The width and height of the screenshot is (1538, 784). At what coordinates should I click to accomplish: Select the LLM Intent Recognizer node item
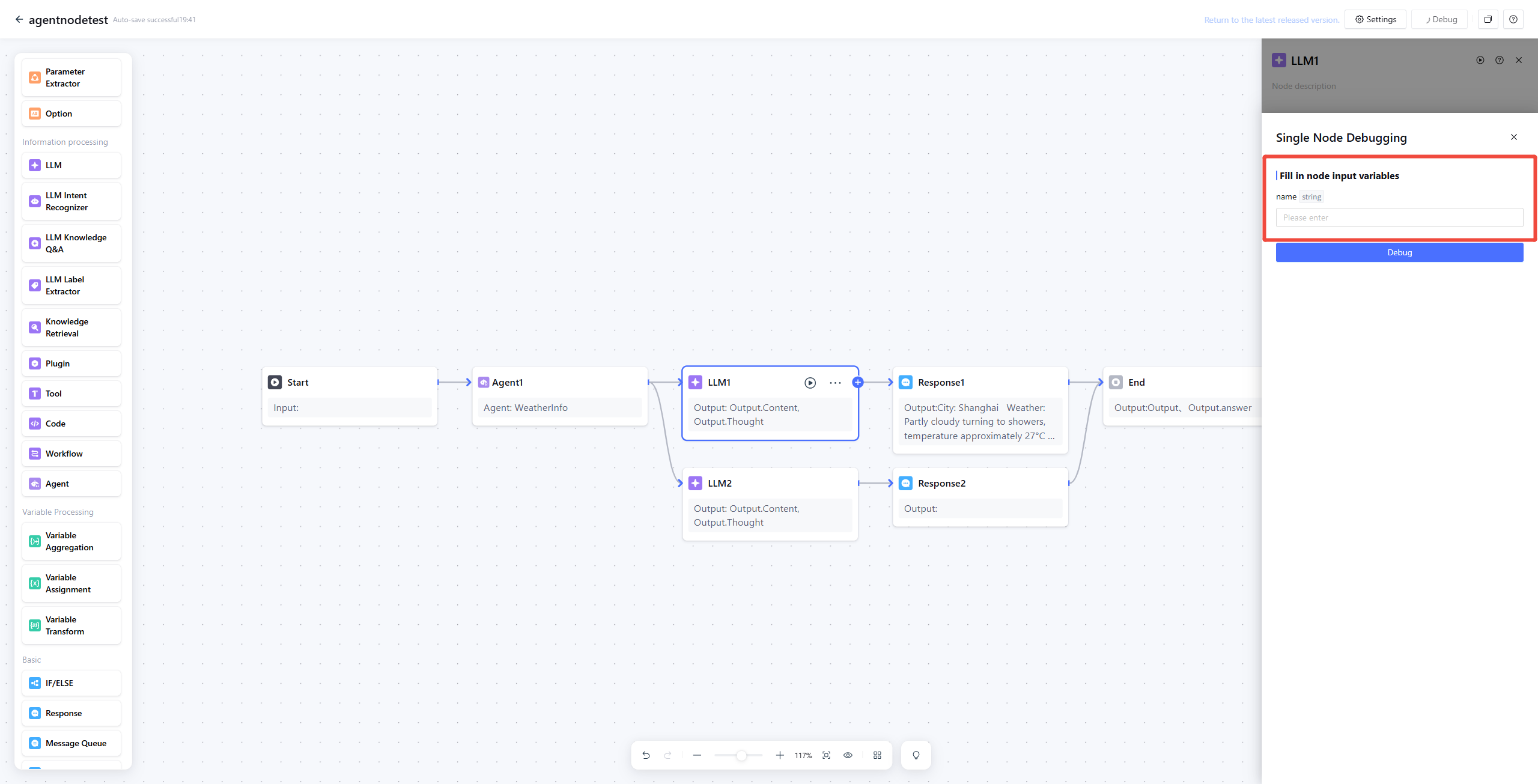click(71, 201)
